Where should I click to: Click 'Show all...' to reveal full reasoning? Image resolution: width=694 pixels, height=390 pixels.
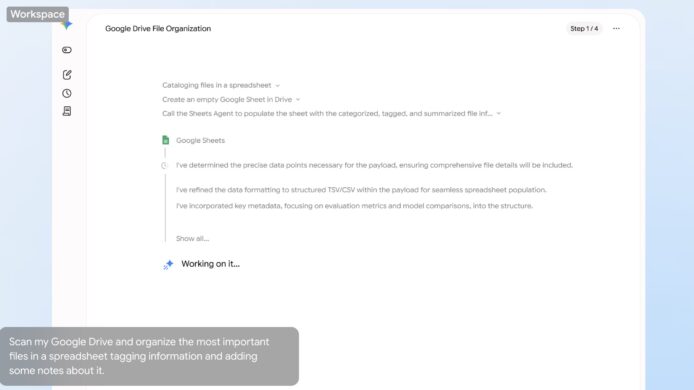click(x=193, y=238)
